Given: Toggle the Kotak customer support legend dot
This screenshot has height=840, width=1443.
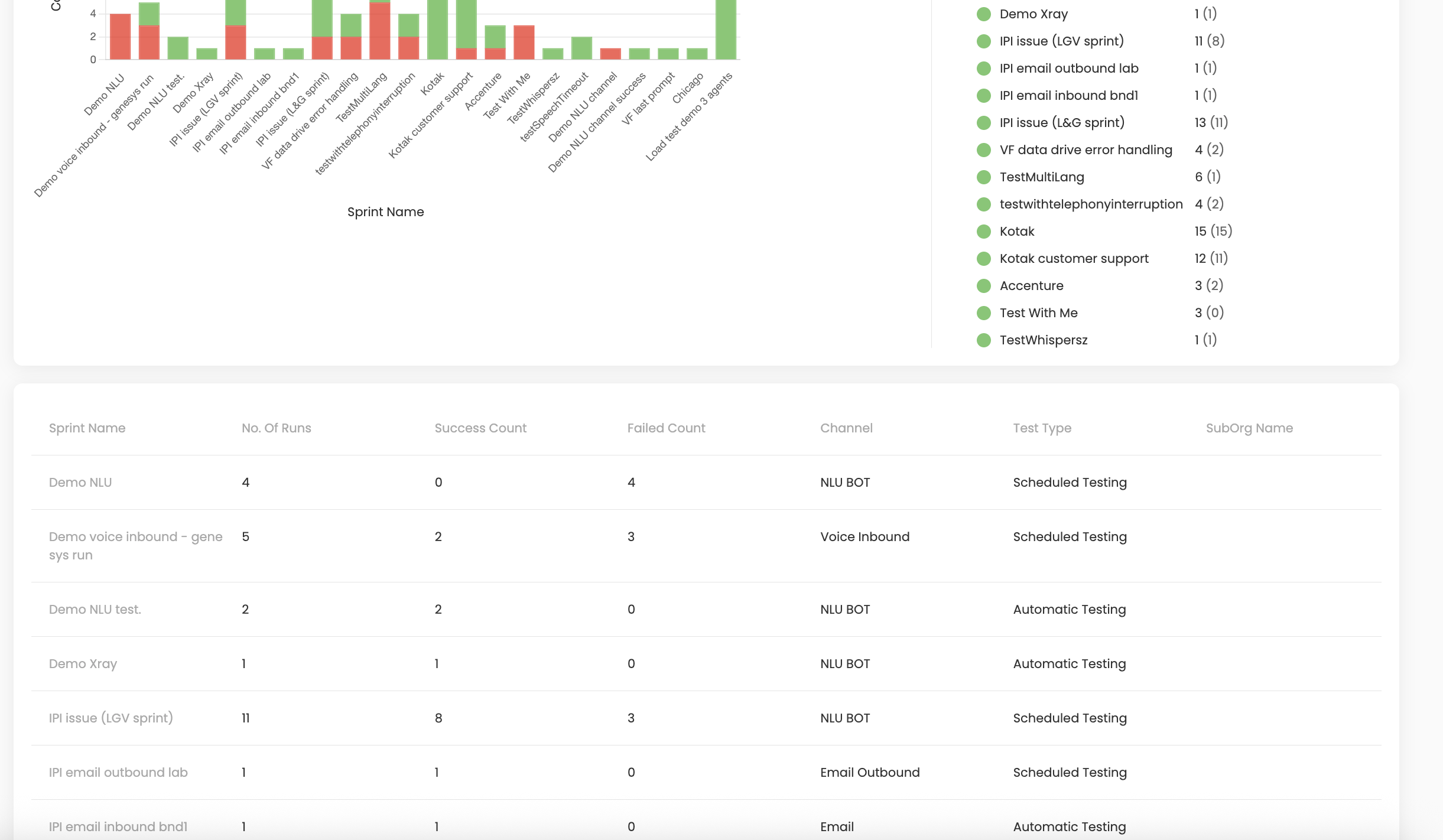Looking at the screenshot, I should tap(983, 259).
